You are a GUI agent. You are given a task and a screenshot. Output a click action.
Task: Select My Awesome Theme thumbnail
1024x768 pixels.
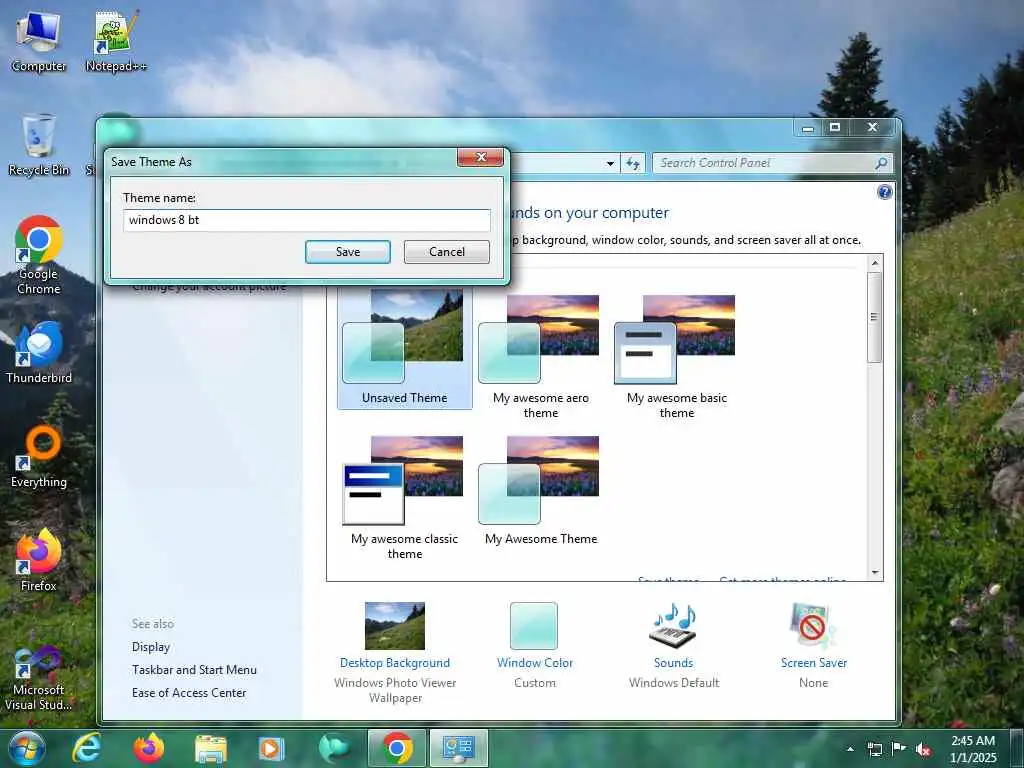coord(541,490)
